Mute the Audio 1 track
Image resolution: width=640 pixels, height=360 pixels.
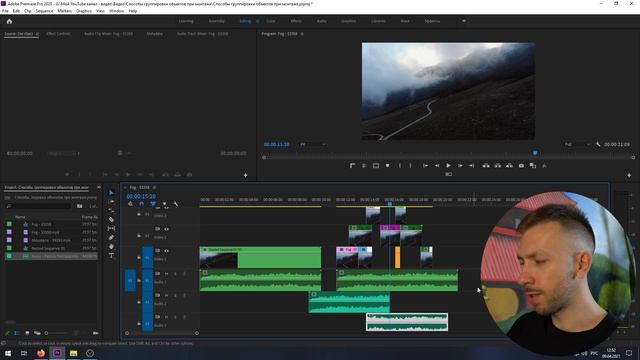click(166, 273)
